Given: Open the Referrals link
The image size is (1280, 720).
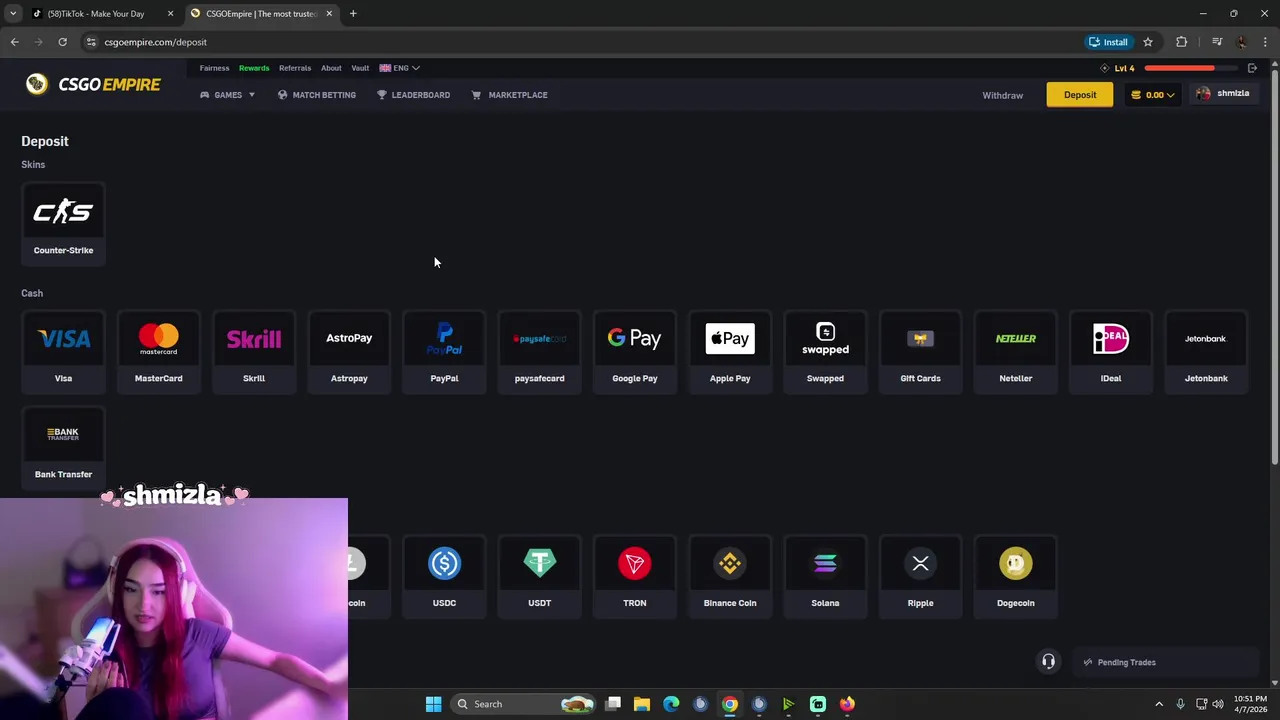Looking at the screenshot, I should [x=295, y=68].
